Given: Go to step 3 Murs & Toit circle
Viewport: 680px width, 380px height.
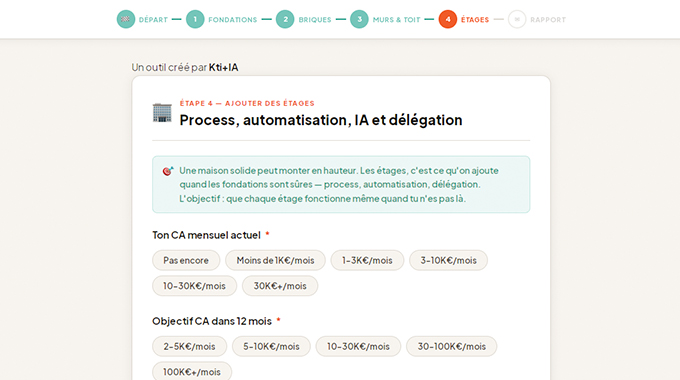Looking at the screenshot, I should pos(359,19).
